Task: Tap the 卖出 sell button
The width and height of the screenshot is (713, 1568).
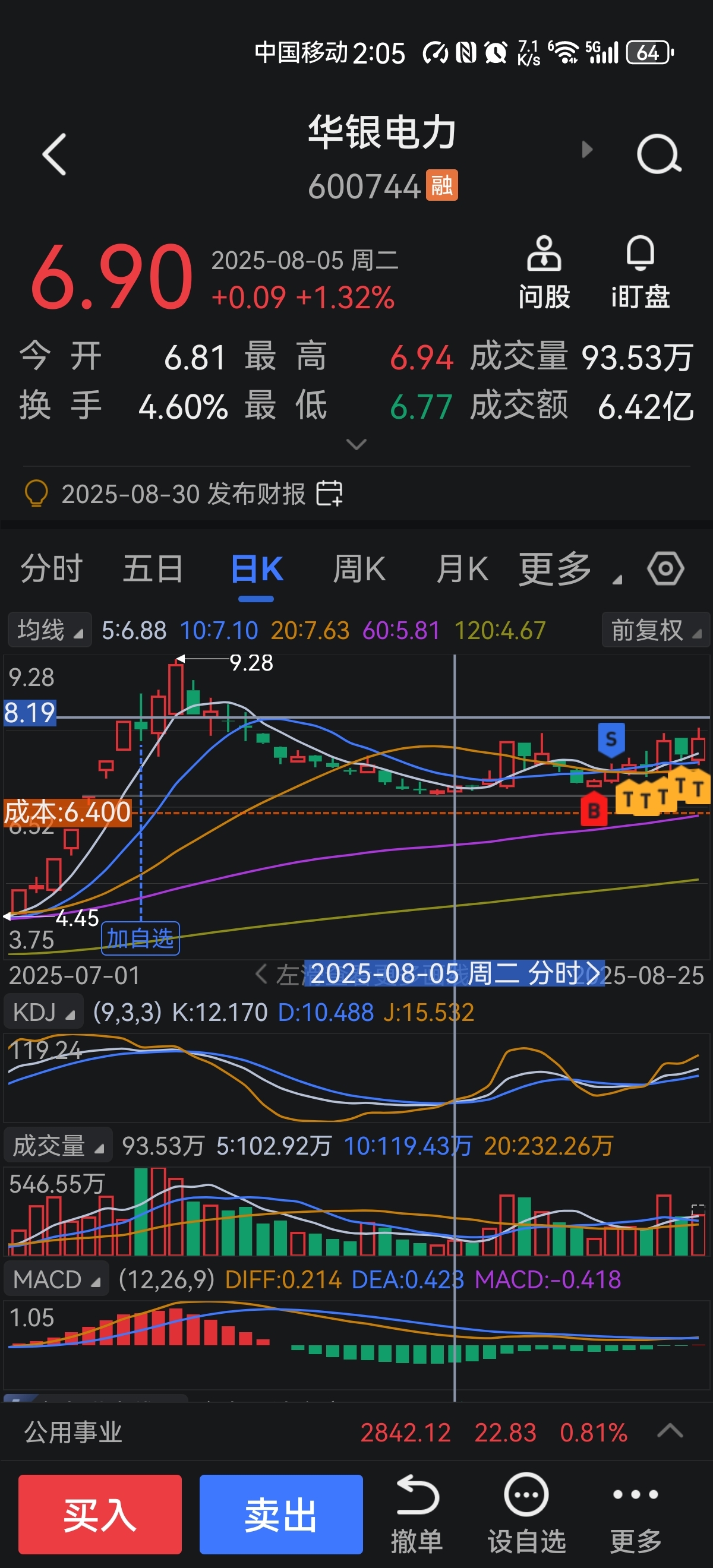Action: point(281,1515)
